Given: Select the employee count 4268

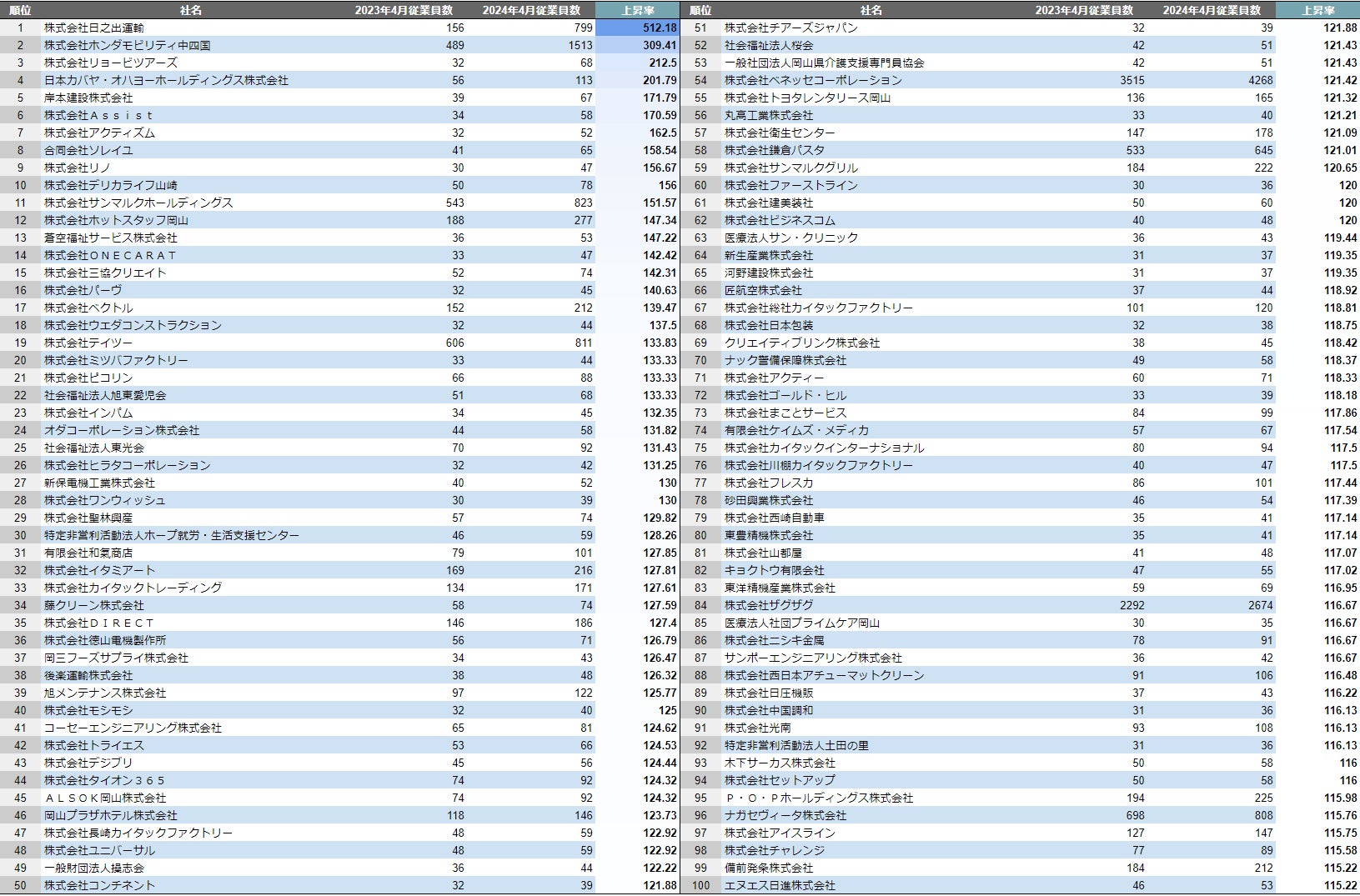Looking at the screenshot, I should [x=1261, y=80].
